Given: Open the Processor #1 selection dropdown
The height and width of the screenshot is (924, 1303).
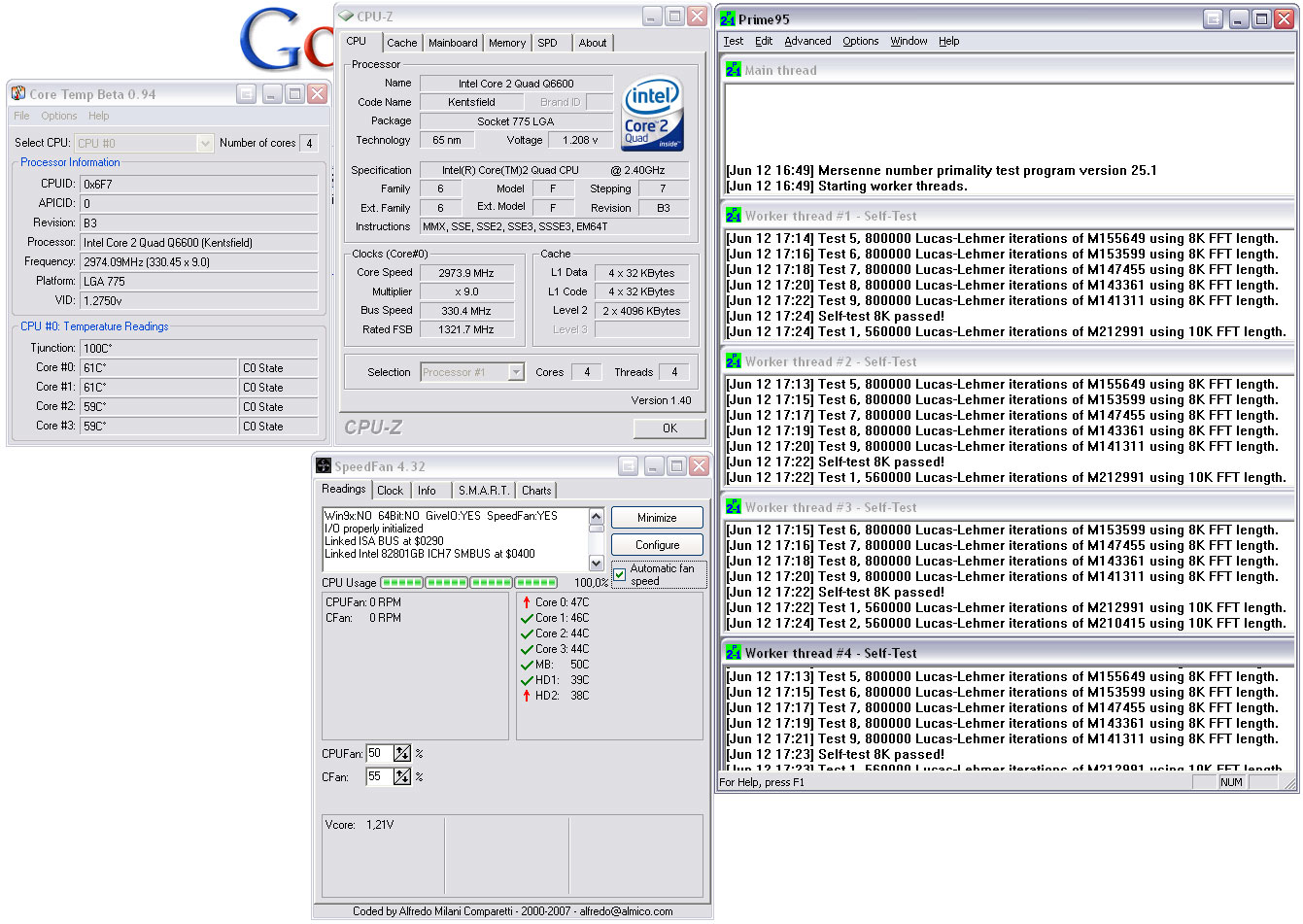Looking at the screenshot, I should 516,372.
